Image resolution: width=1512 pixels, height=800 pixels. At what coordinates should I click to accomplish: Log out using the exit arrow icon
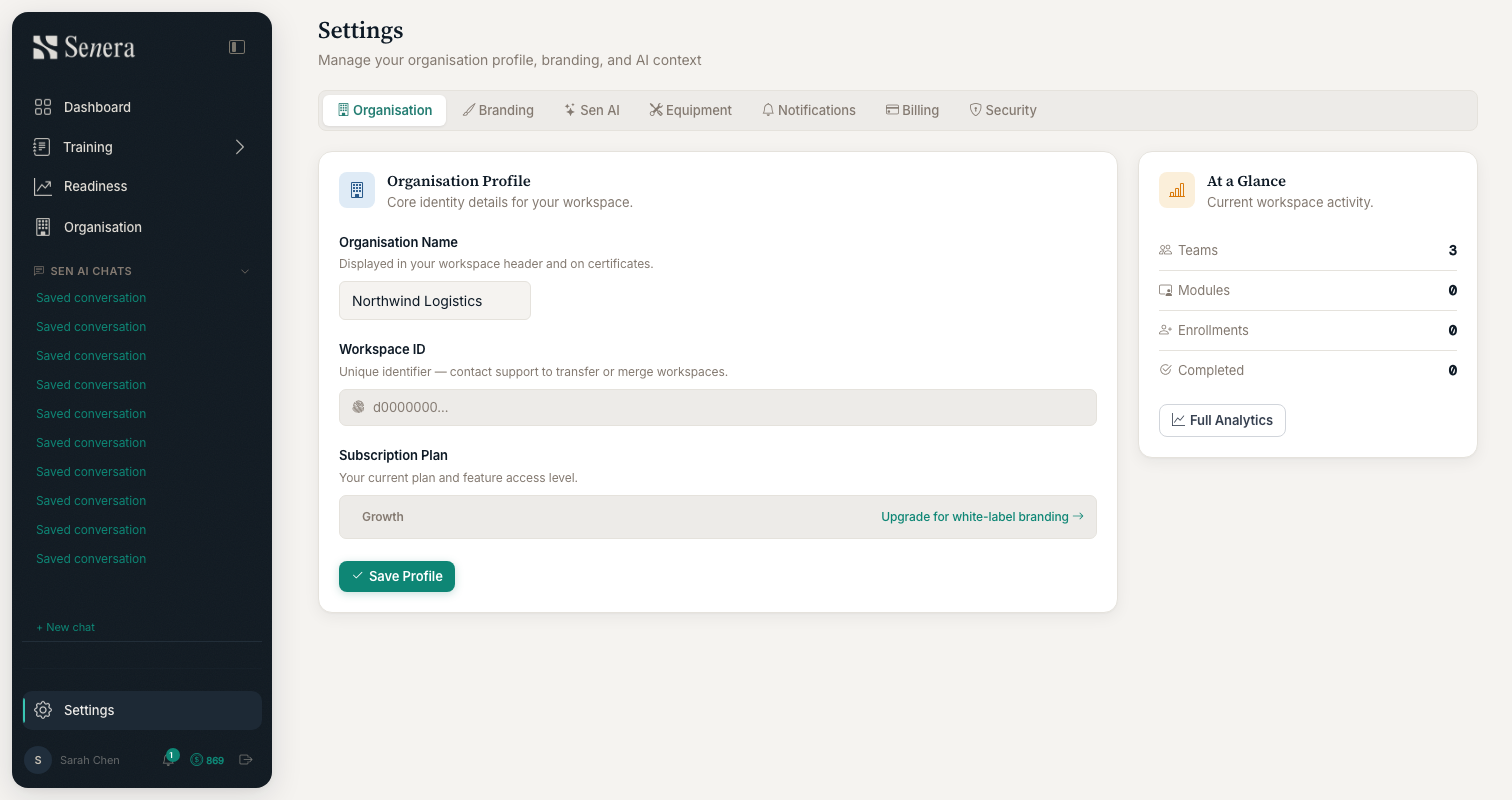[246, 760]
